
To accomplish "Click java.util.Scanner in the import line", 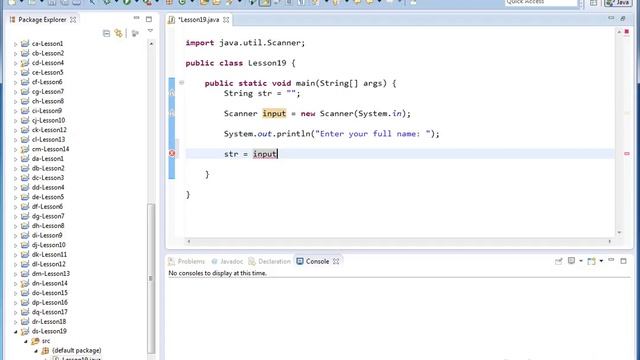I will [261, 43].
